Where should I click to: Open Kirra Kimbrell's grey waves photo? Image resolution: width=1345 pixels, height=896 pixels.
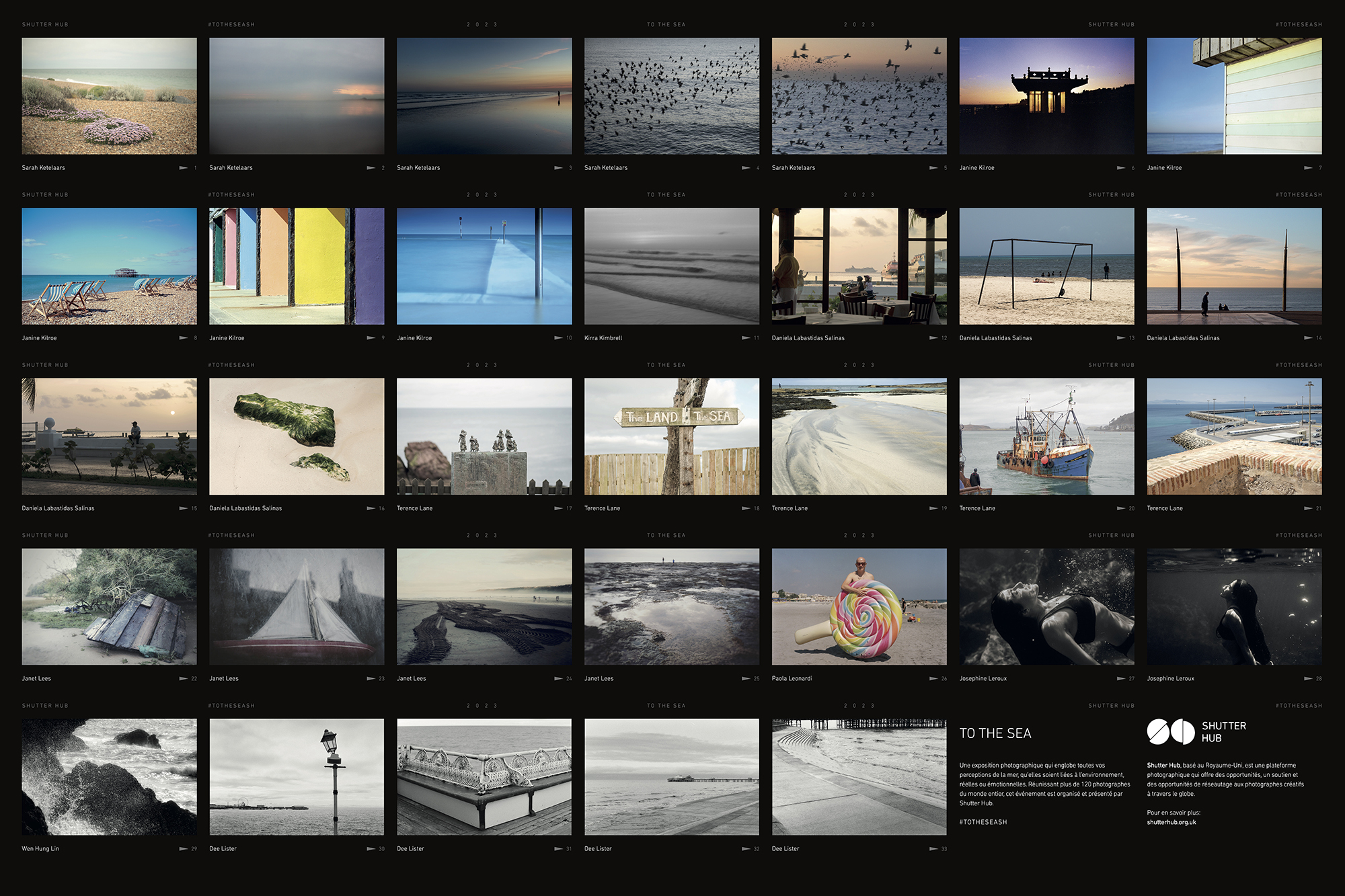point(672,266)
